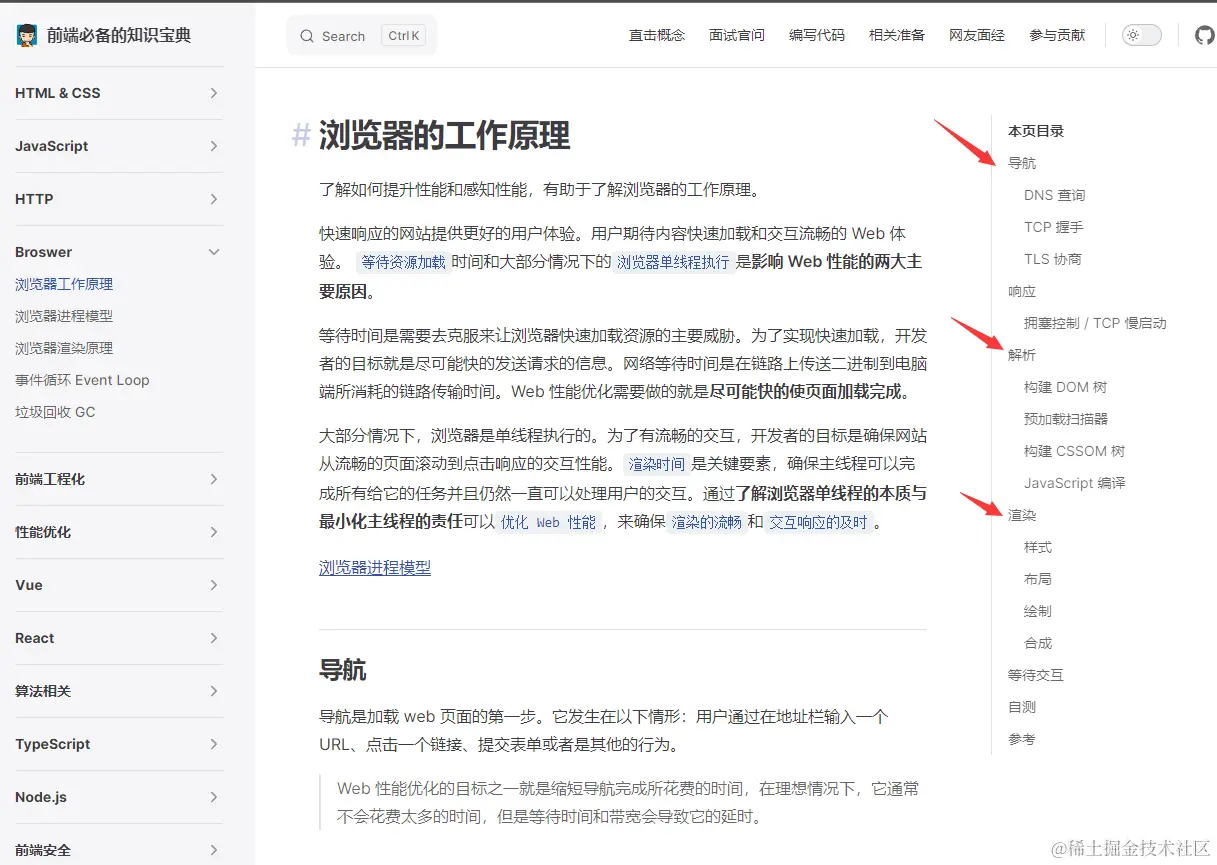Jump to 导航 in page outline
The height and width of the screenshot is (865, 1217).
(x=1022, y=163)
